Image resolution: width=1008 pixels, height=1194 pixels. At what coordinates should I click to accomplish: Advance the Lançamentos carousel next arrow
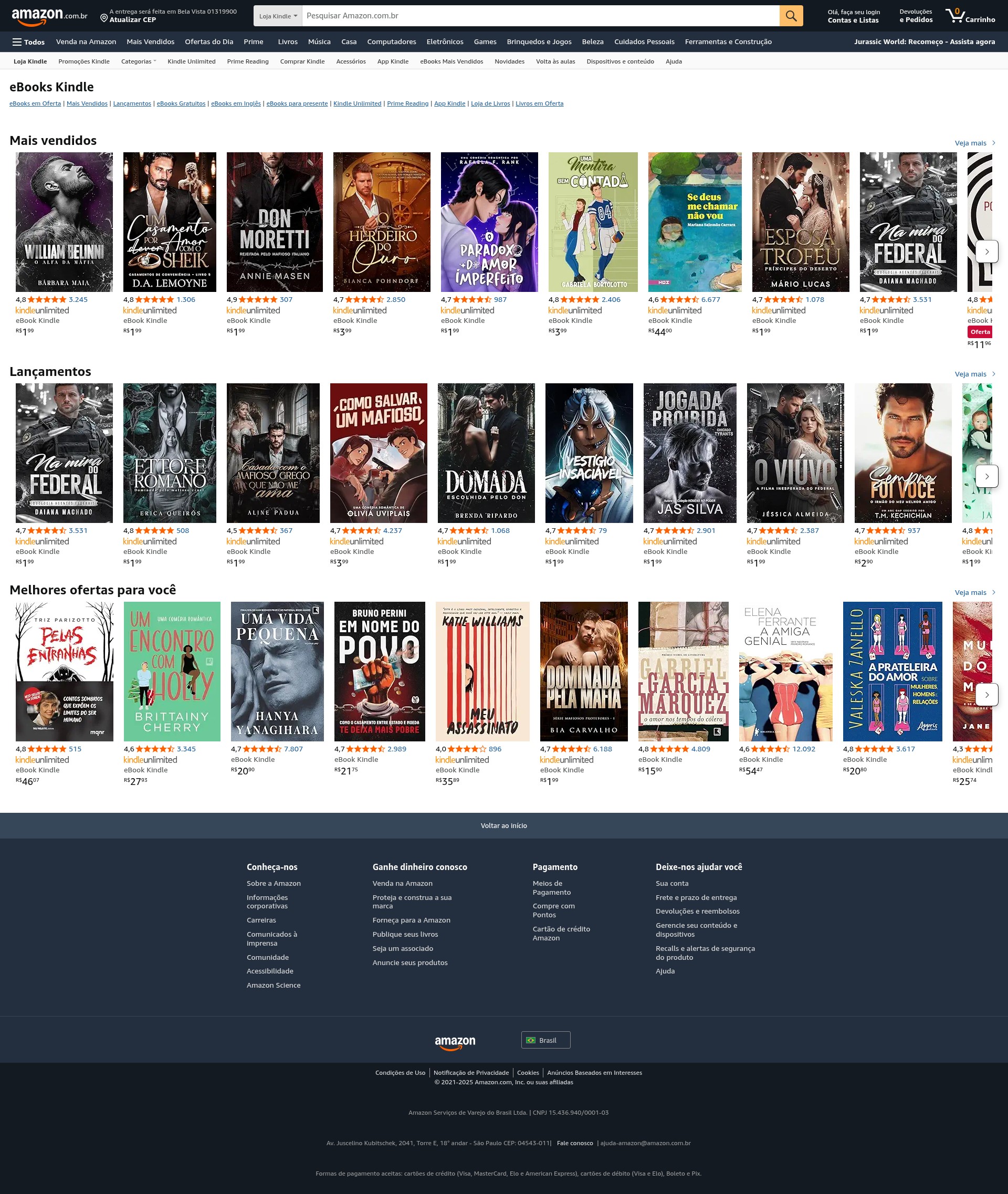point(986,476)
